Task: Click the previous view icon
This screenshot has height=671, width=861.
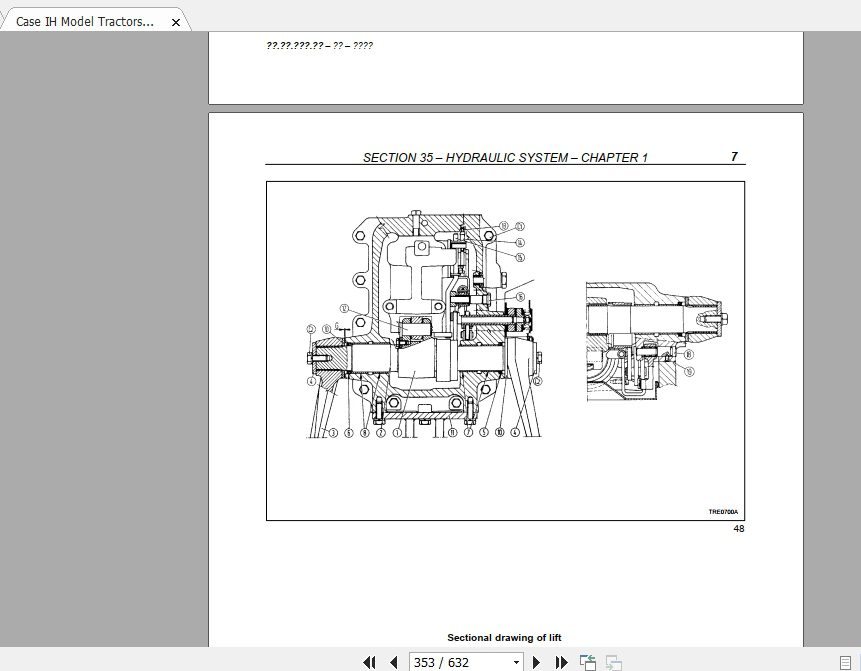Action: (588, 662)
